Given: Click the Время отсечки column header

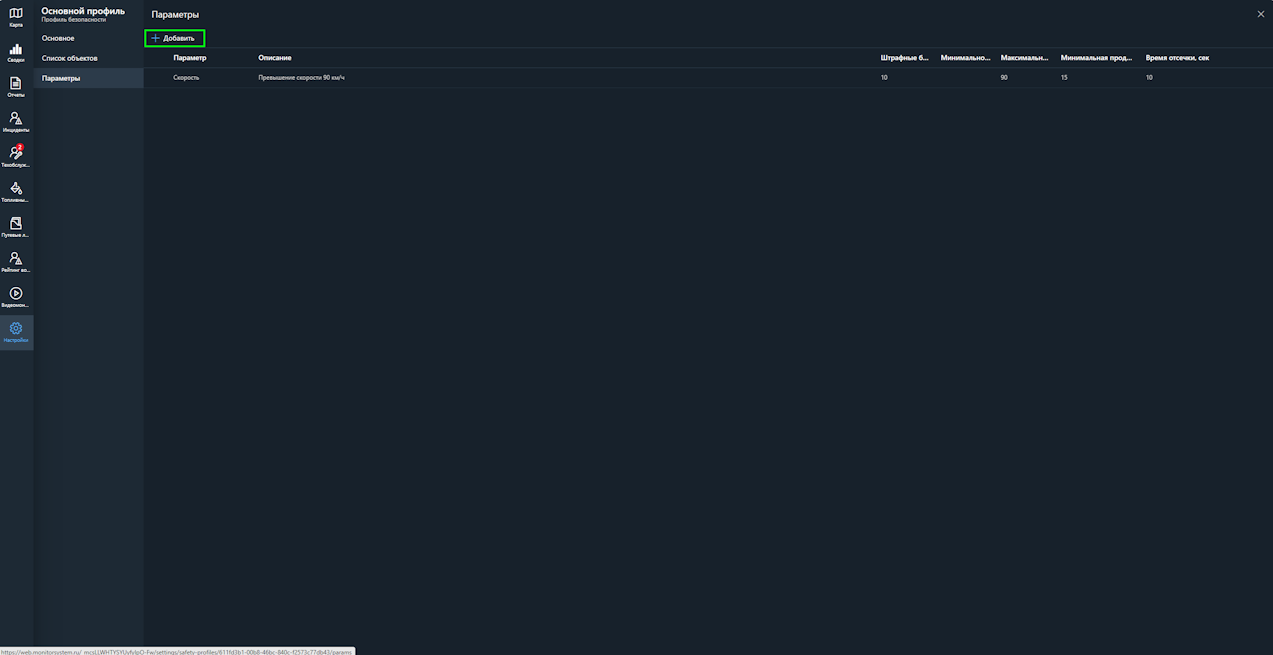Looking at the screenshot, I should pos(1177,58).
